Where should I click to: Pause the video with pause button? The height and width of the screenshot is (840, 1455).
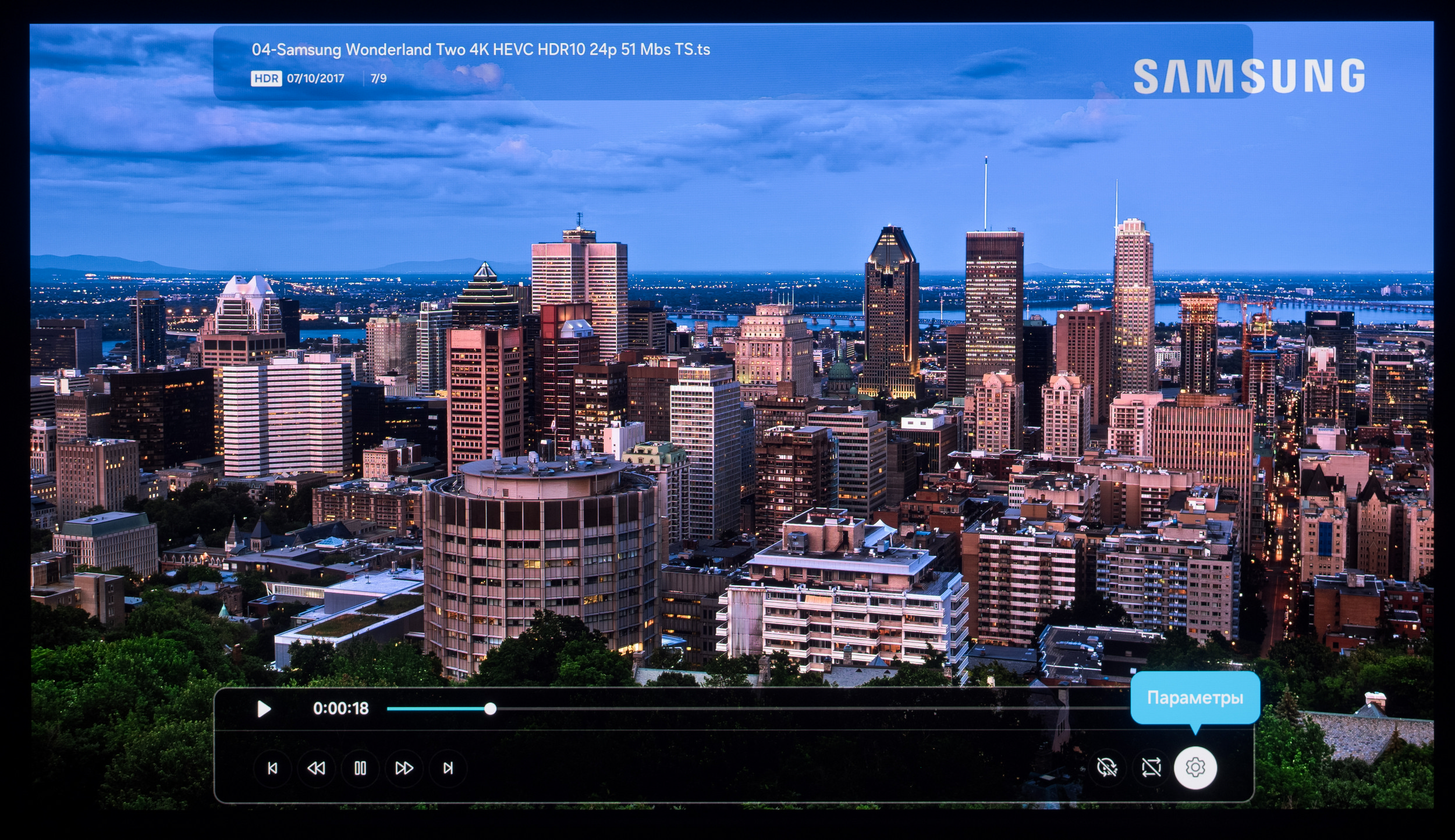pyautogui.click(x=360, y=768)
